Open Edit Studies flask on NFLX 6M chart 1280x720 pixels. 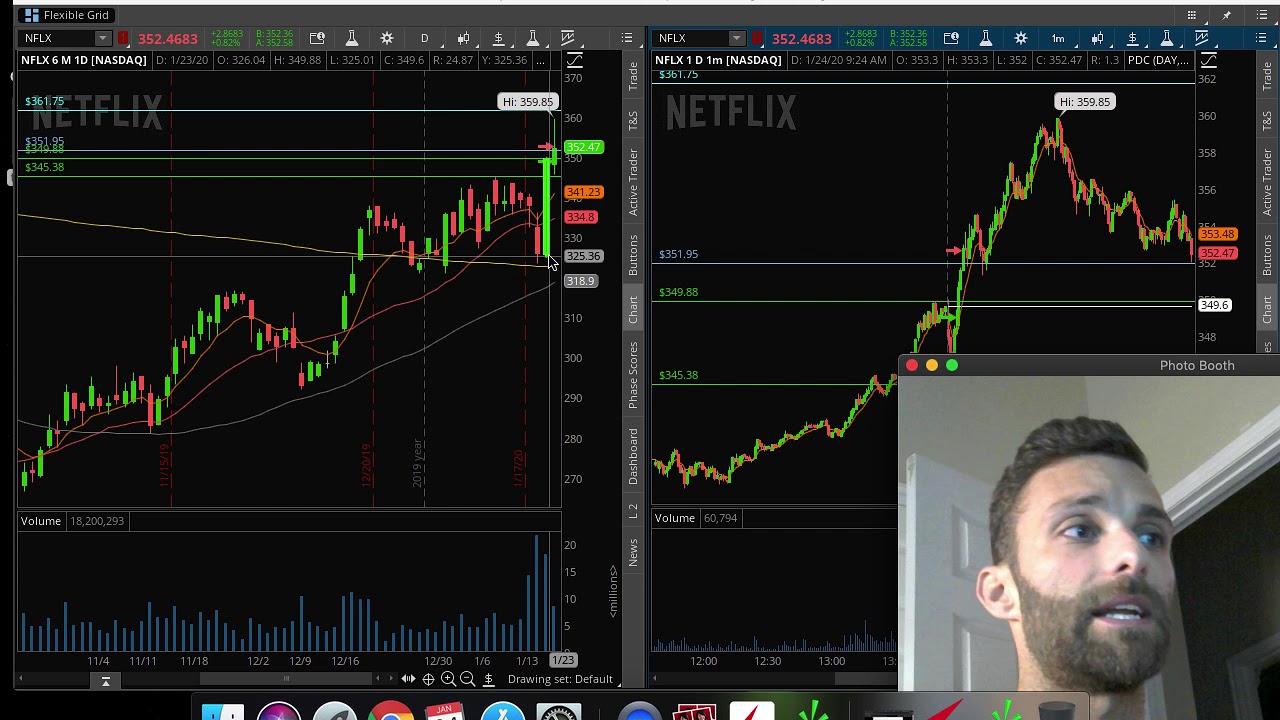(x=352, y=38)
